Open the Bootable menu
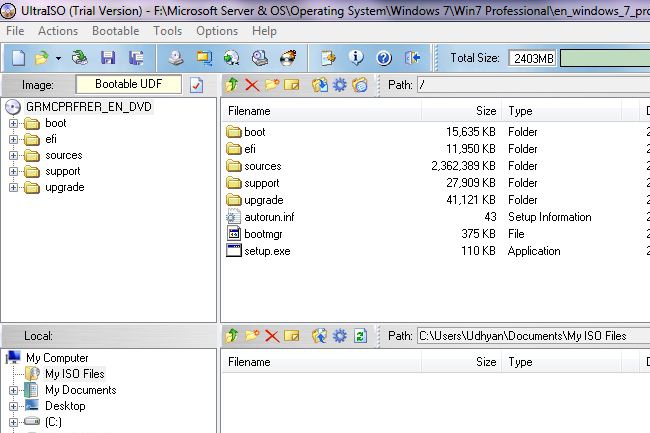650x433 pixels. point(116,31)
